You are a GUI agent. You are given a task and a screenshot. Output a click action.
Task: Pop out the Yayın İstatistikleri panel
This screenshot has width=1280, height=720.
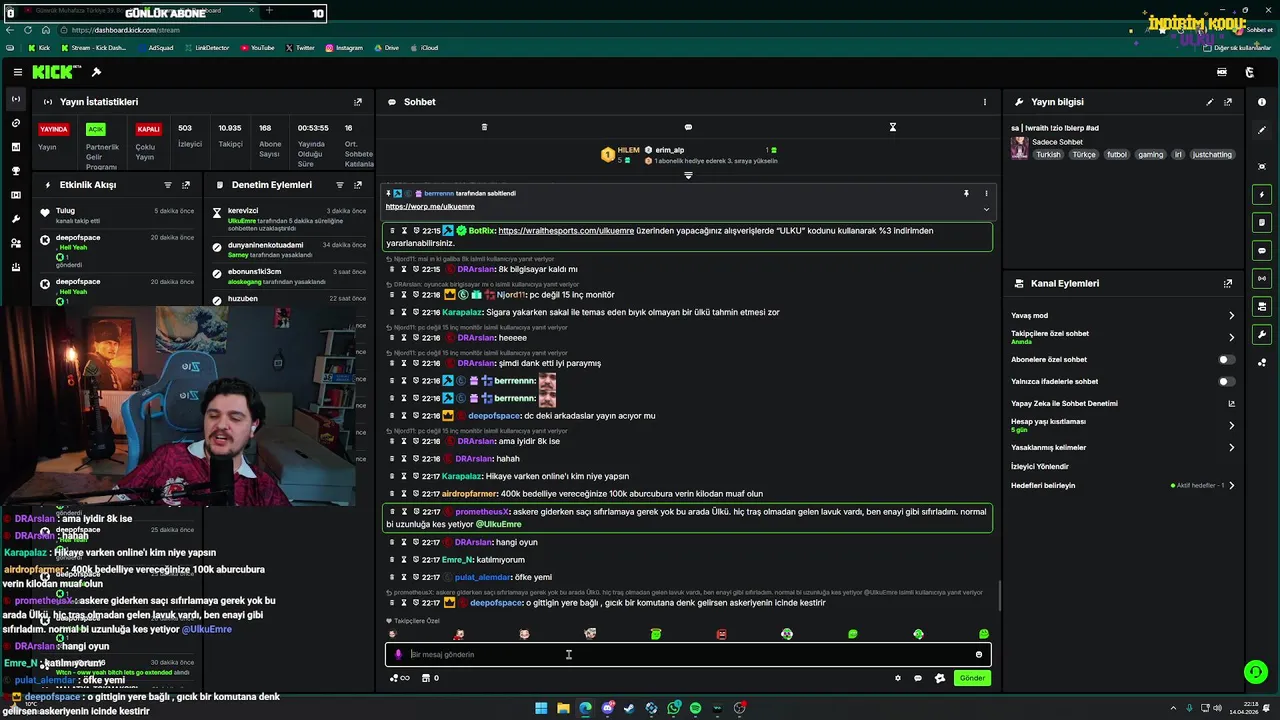click(x=358, y=102)
